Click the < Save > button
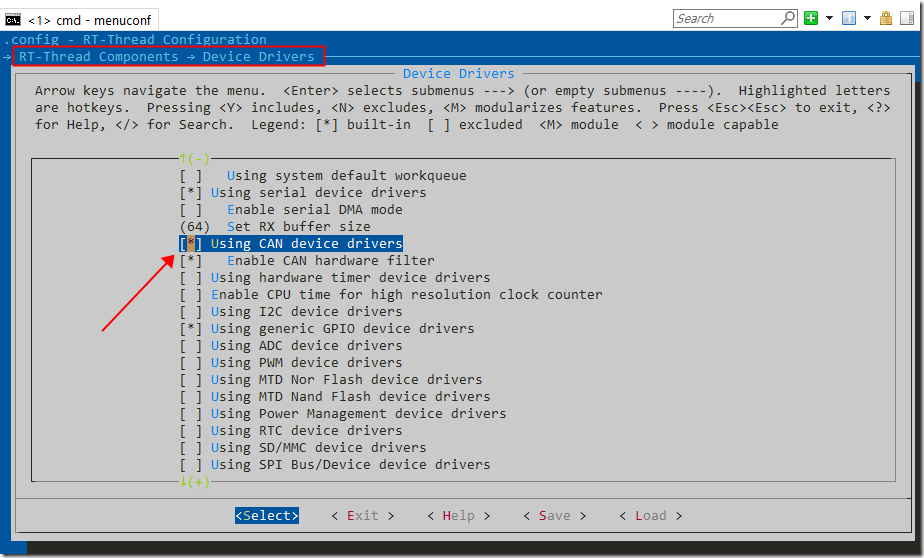 coord(555,516)
